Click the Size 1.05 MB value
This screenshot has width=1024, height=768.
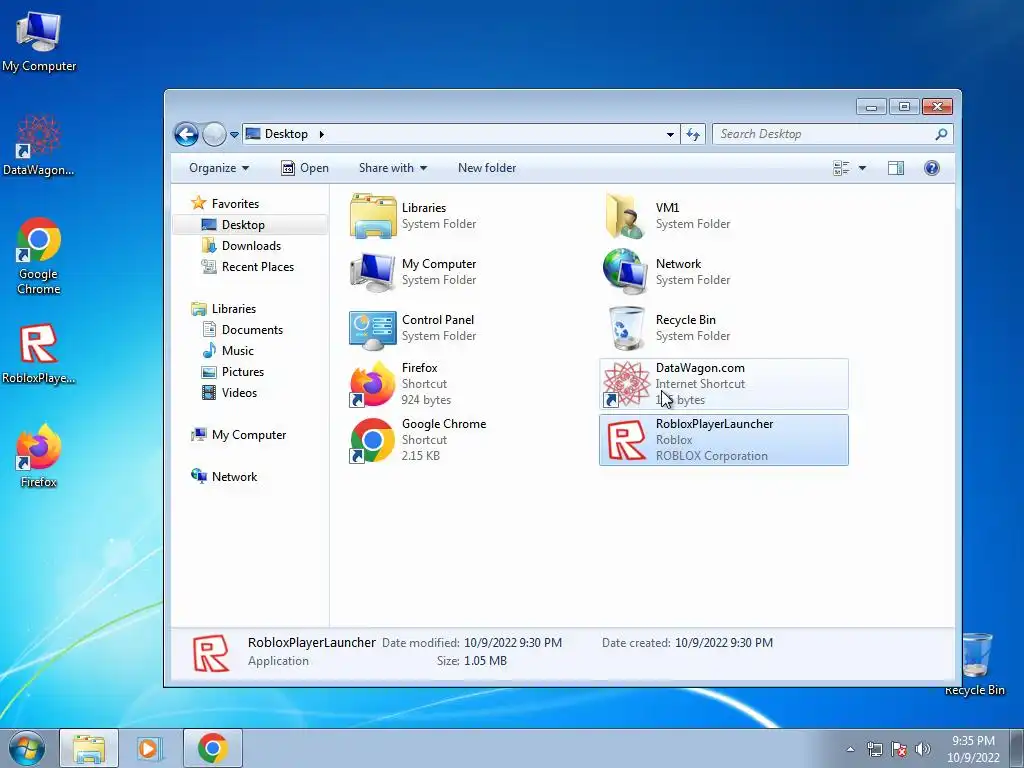pos(485,661)
